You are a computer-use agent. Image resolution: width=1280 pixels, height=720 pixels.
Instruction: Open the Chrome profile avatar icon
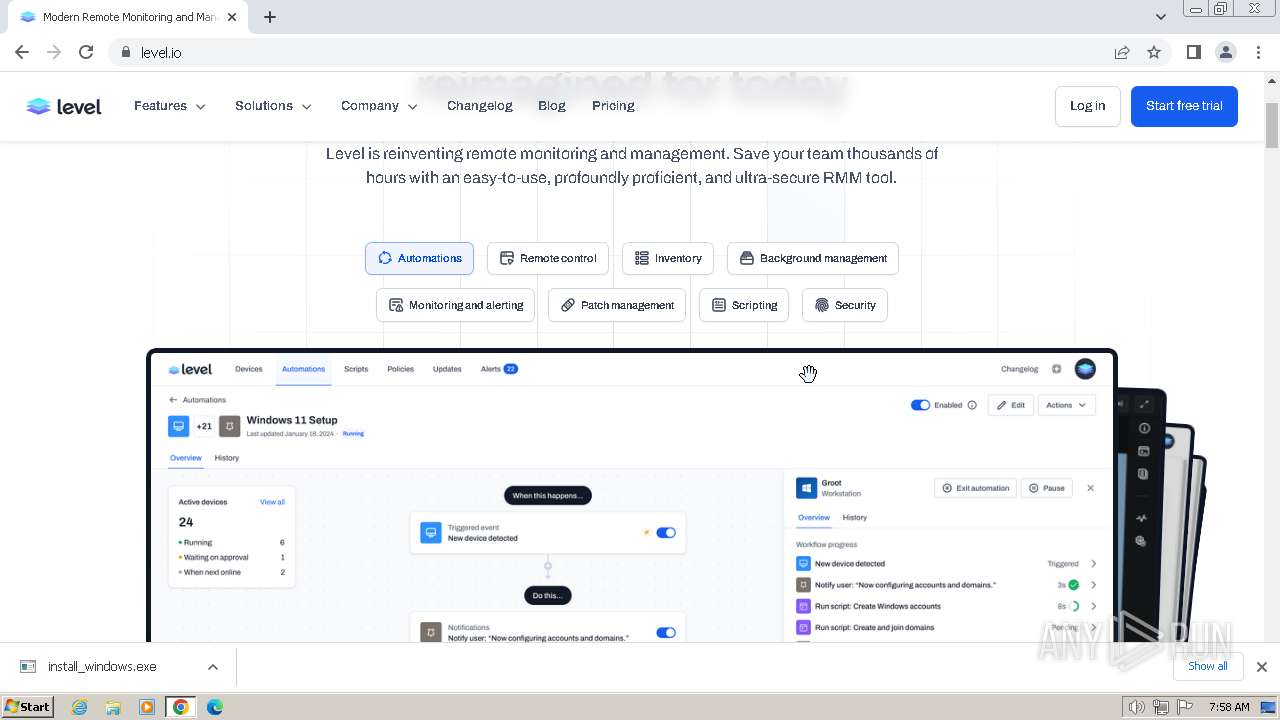pyautogui.click(x=1226, y=52)
